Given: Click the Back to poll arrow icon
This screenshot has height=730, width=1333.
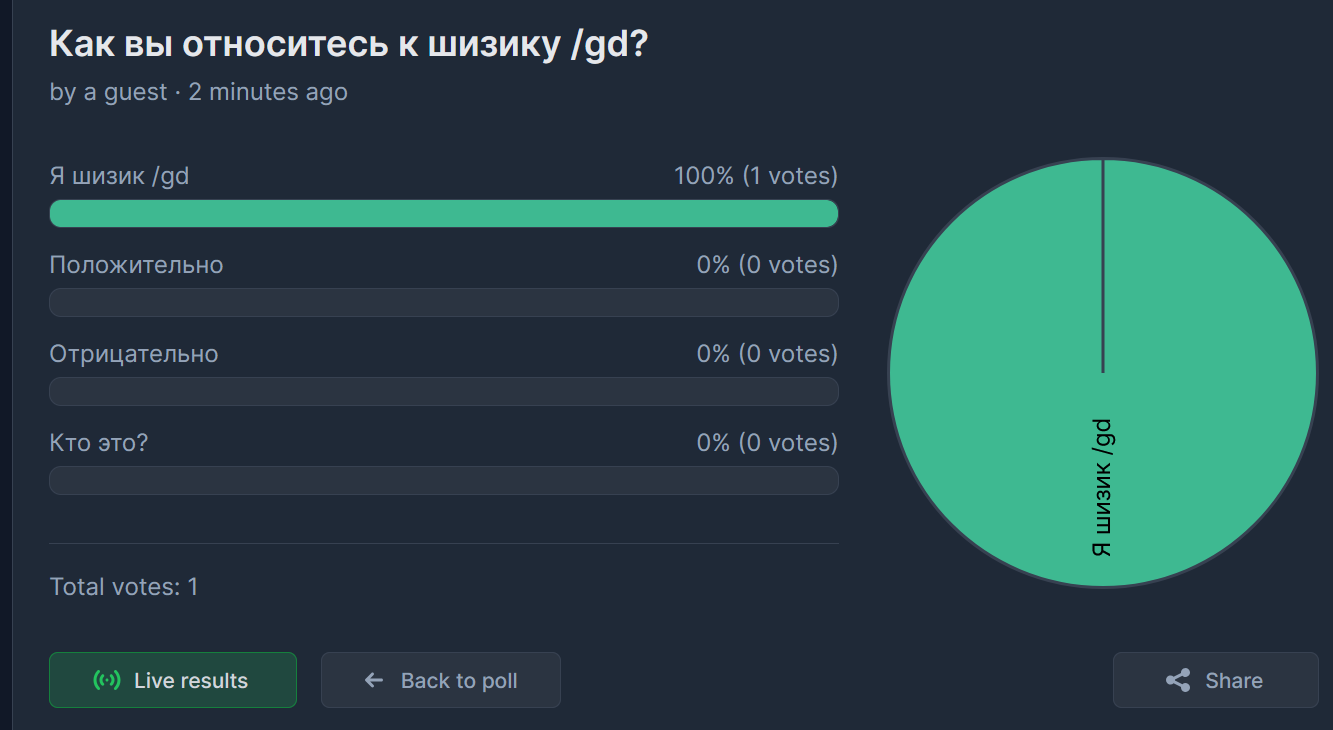Looking at the screenshot, I should 374,681.
